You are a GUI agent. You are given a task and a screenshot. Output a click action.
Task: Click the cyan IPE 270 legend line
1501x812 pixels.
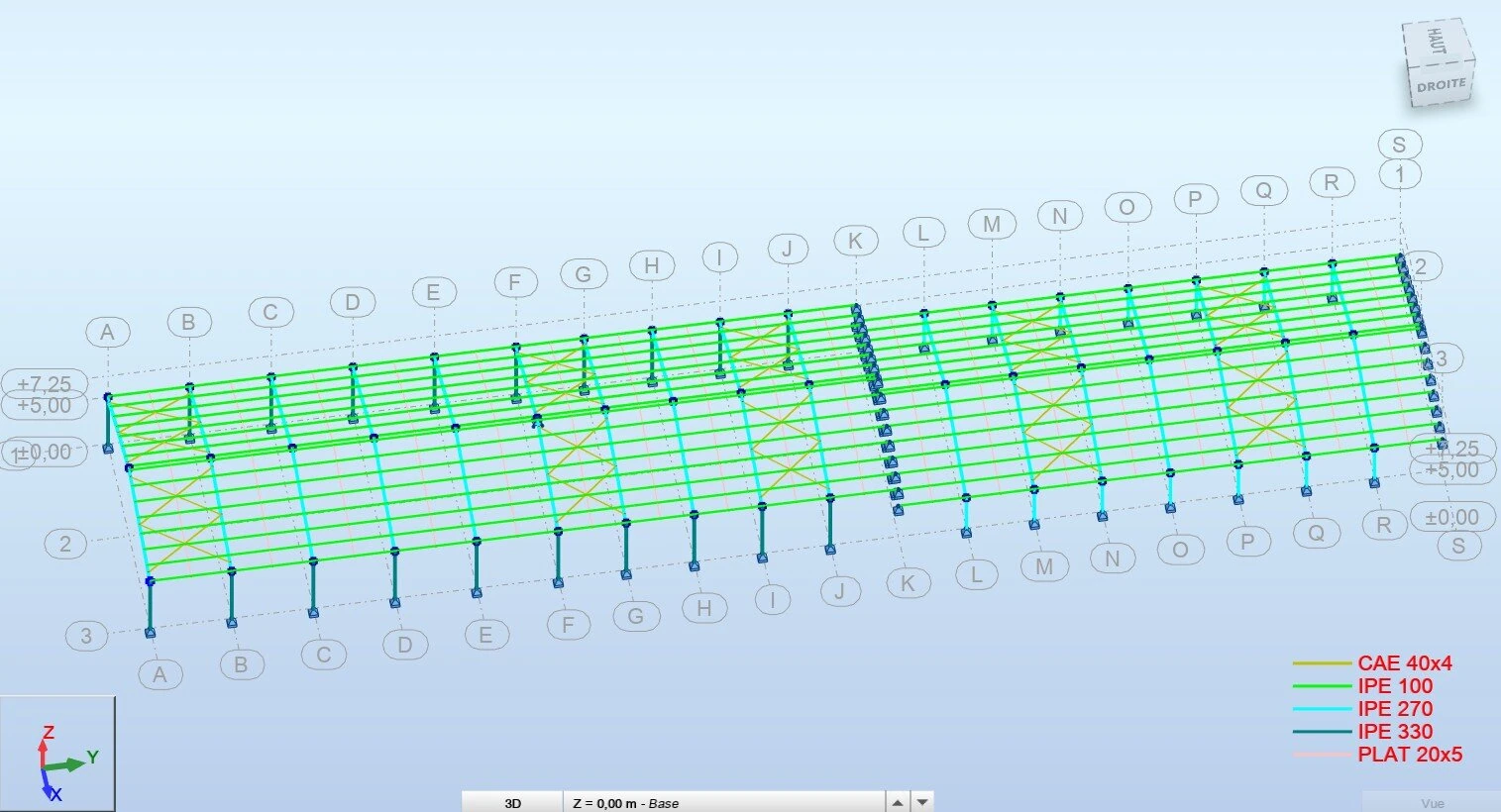[1322, 709]
